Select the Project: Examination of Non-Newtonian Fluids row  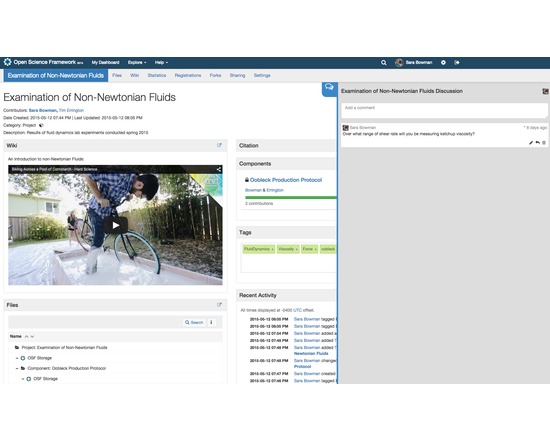coord(115,347)
